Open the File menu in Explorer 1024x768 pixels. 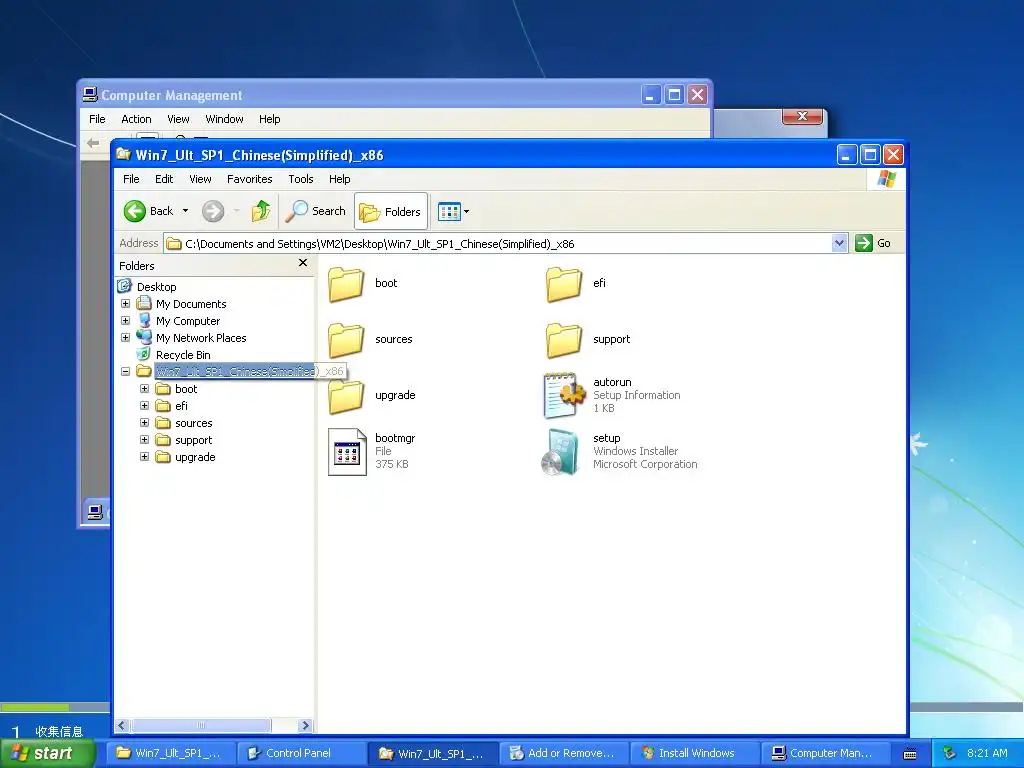(x=131, y=179)
